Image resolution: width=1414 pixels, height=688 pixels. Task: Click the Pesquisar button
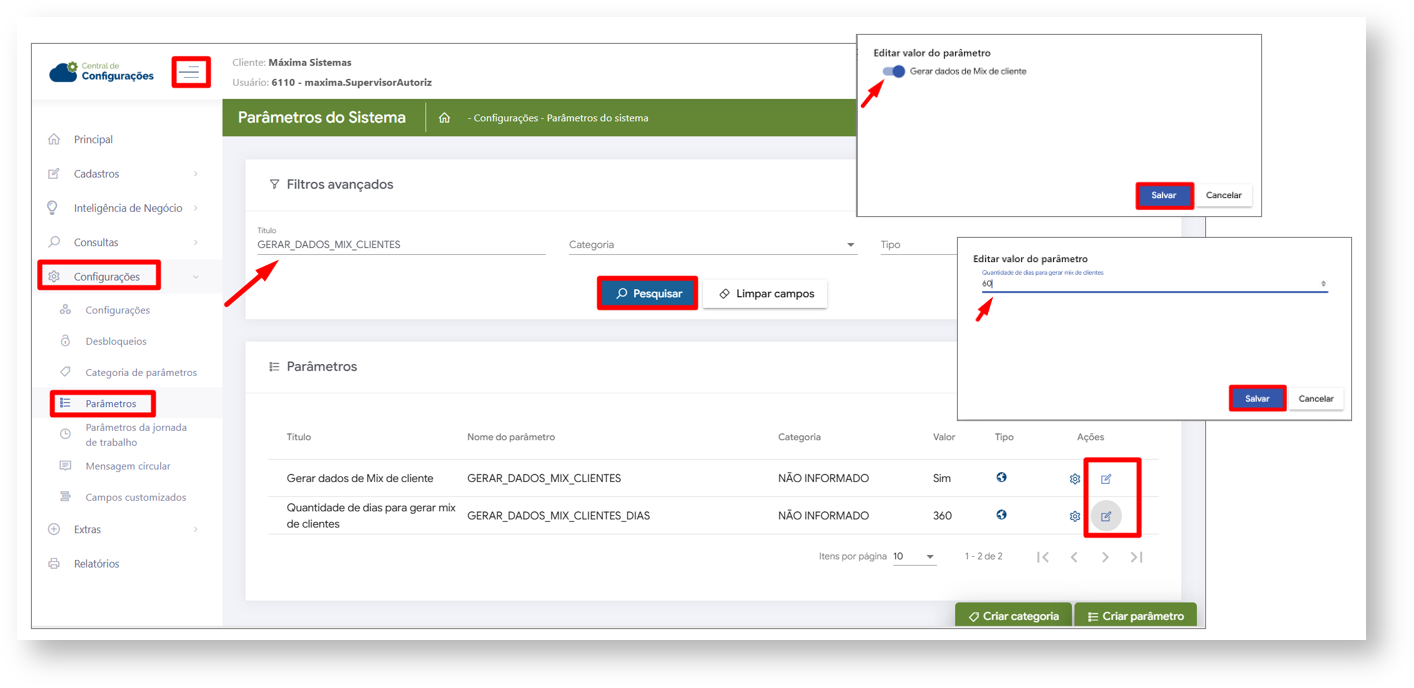(x=647, y=294)
